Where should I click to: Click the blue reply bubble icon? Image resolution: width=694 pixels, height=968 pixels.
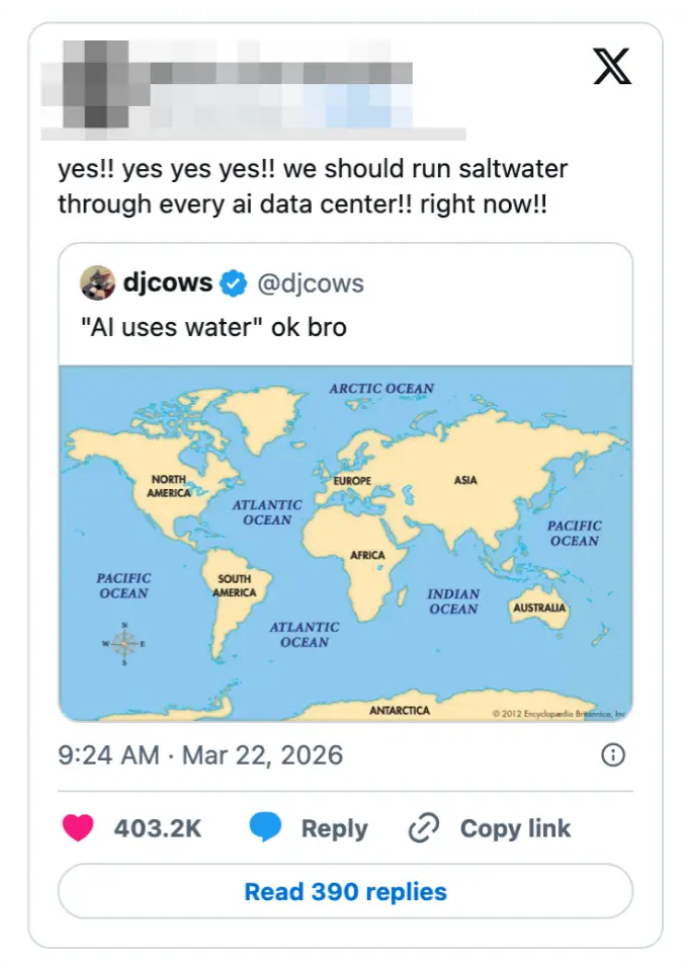point(266,828)
